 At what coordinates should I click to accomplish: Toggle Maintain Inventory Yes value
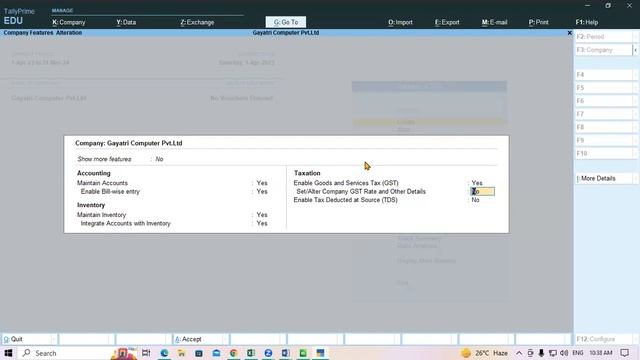[x=262, y=215]
